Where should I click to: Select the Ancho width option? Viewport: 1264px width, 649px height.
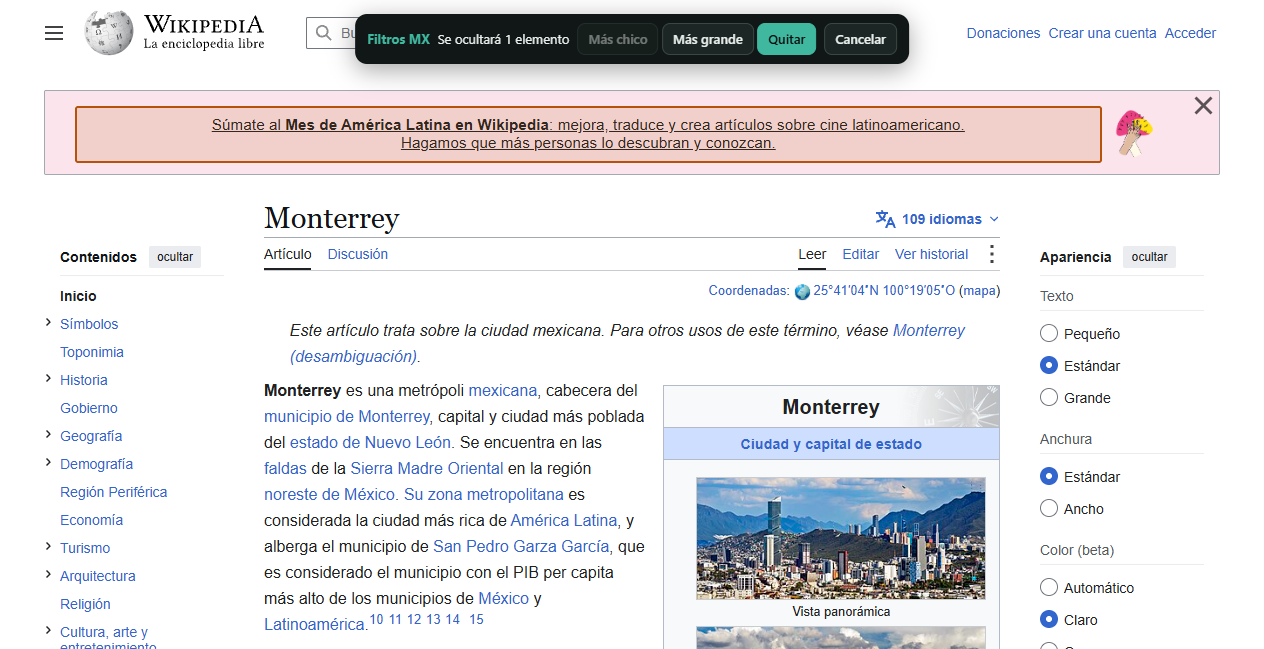[x=1049, y=508]
